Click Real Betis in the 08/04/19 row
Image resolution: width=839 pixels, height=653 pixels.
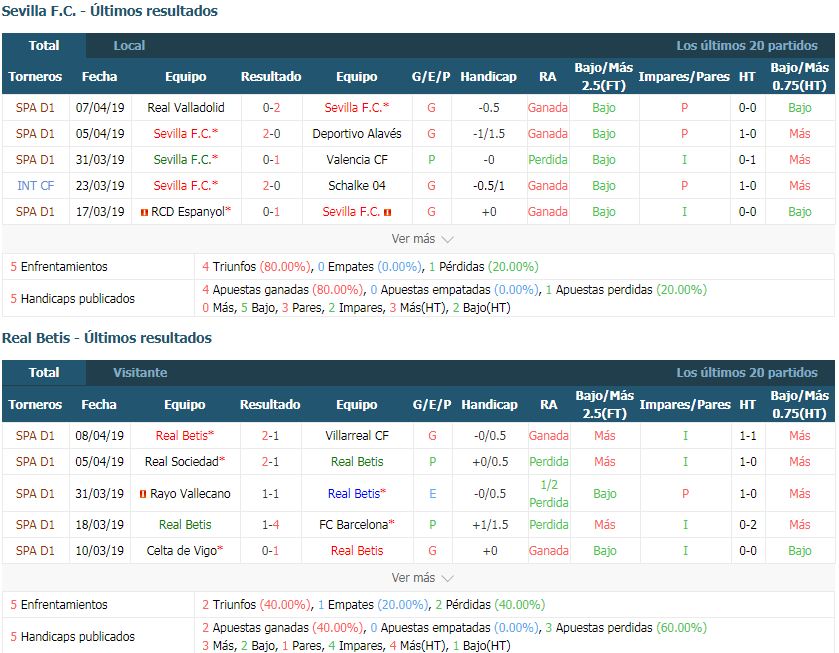coord(181,436)
